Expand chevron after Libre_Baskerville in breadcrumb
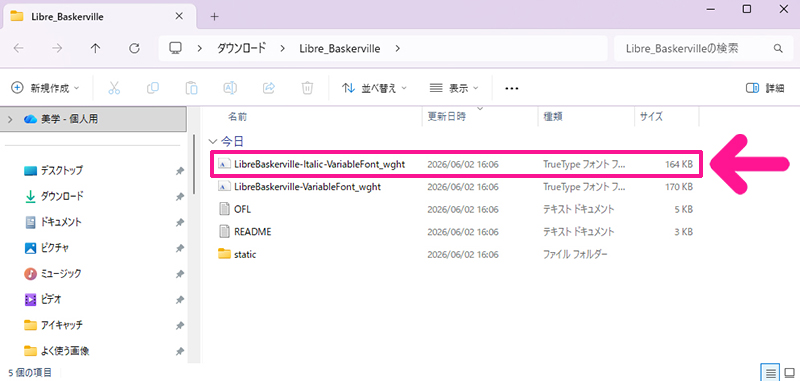Image resolution: width=800 pixels, height=381 pixels. [x=398, y=48]
